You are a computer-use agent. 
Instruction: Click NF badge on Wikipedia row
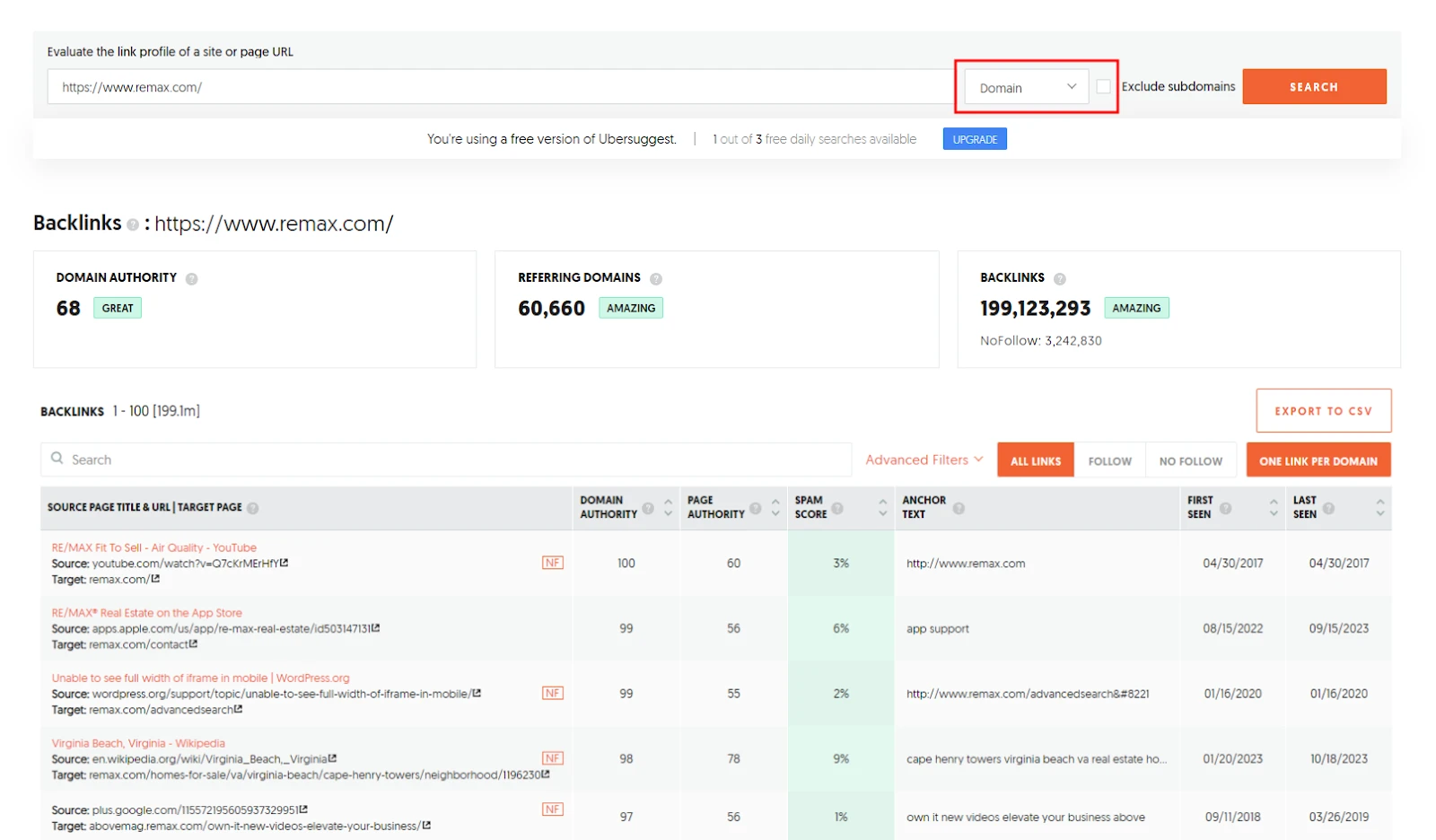pos(553,758)
